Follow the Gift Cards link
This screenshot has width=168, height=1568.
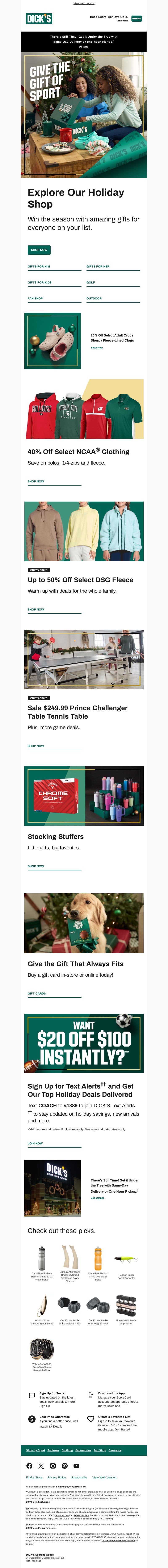pos(37,993)
